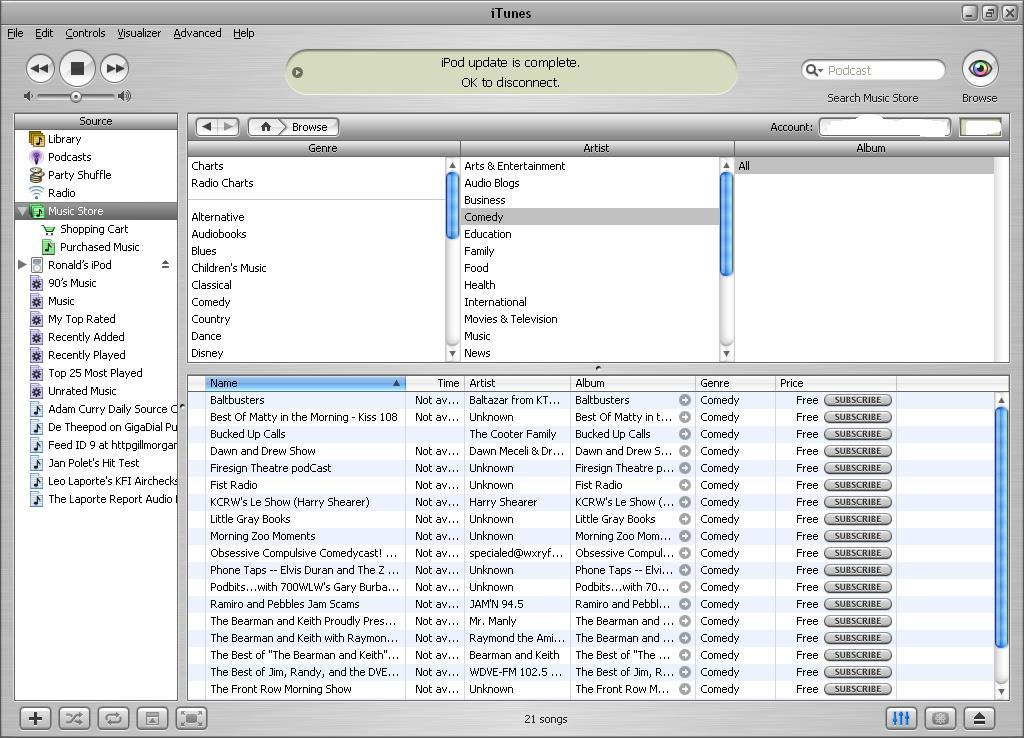This screenshot has height=738, width=1024.
Task: Open the Advanced menu
Action: click(197, 33)
